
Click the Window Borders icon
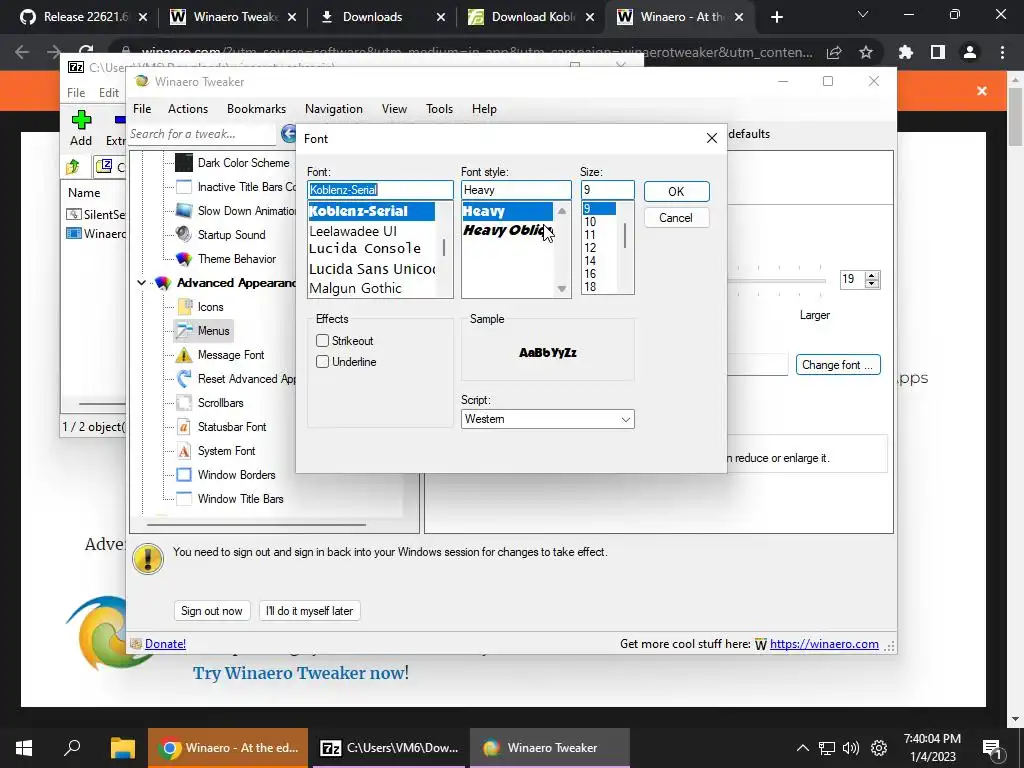tap(184, 475)
